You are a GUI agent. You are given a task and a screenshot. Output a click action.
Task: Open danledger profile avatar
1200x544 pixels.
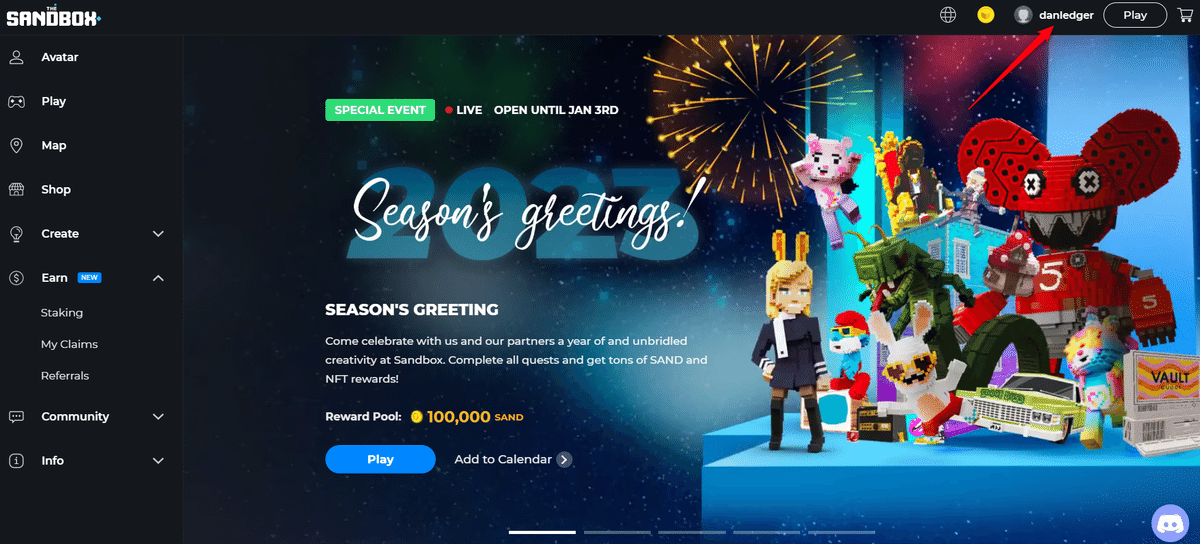(1023, 15)
